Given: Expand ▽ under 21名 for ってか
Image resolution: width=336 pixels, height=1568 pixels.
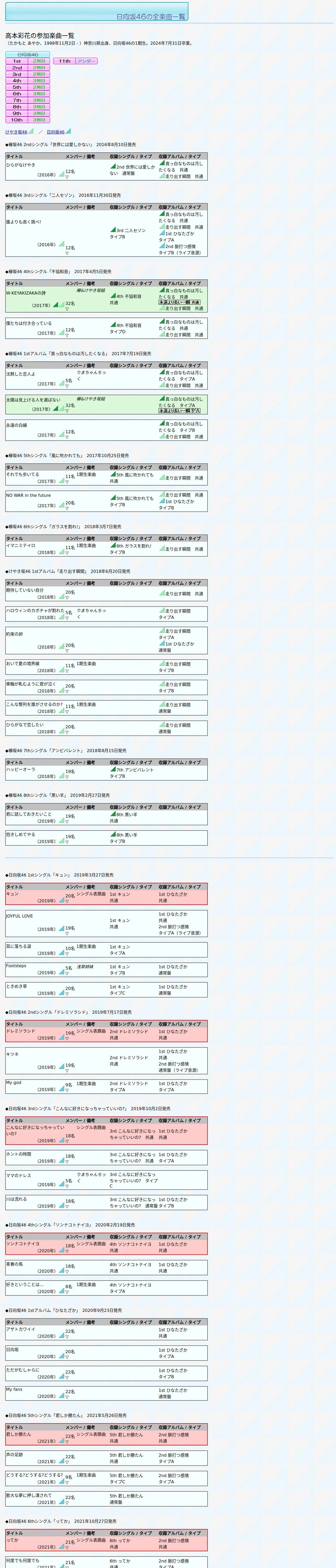Looking at the screenshot, I should click(67, 1547).
